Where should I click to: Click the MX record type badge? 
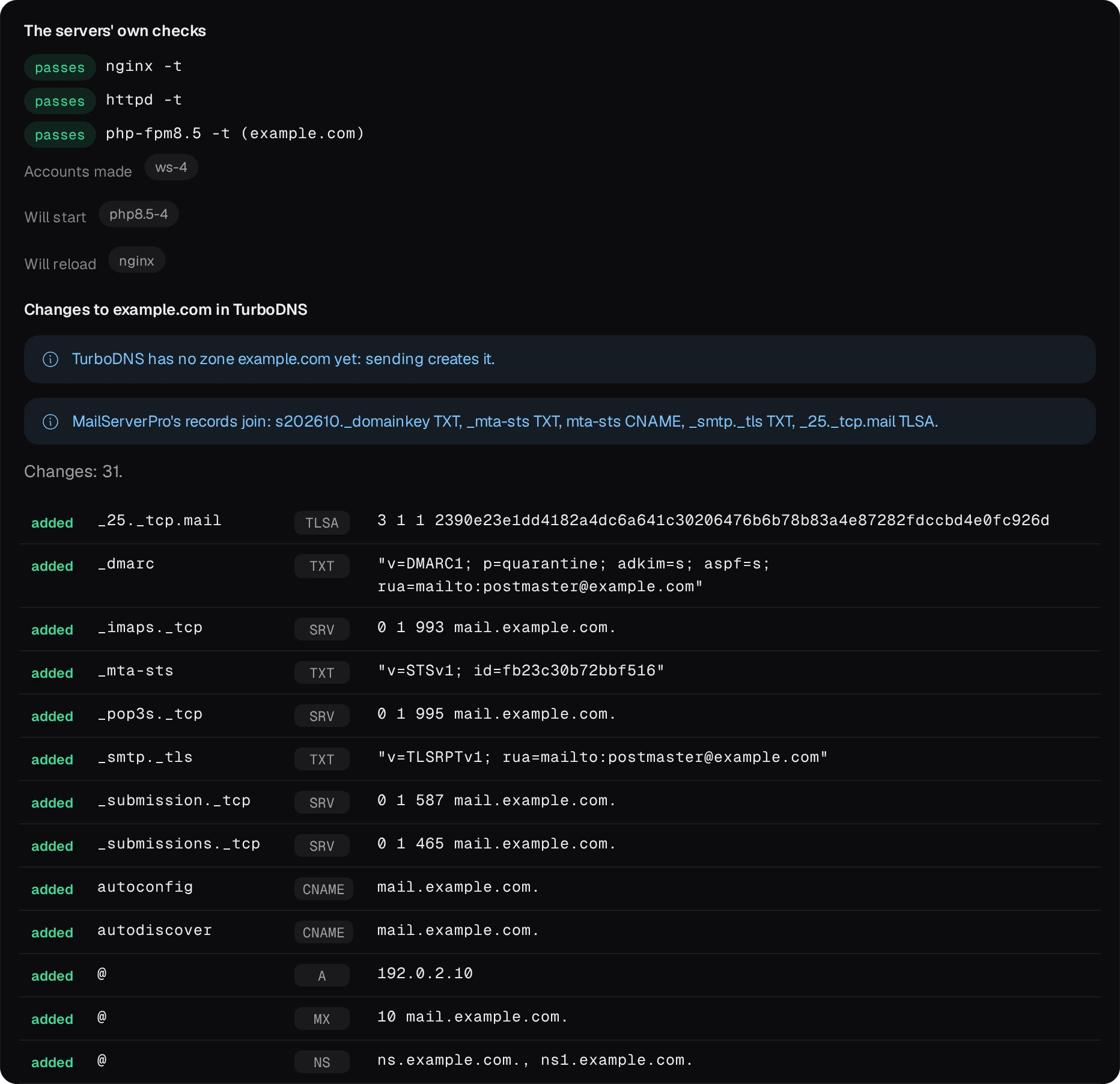point(322,1019)
